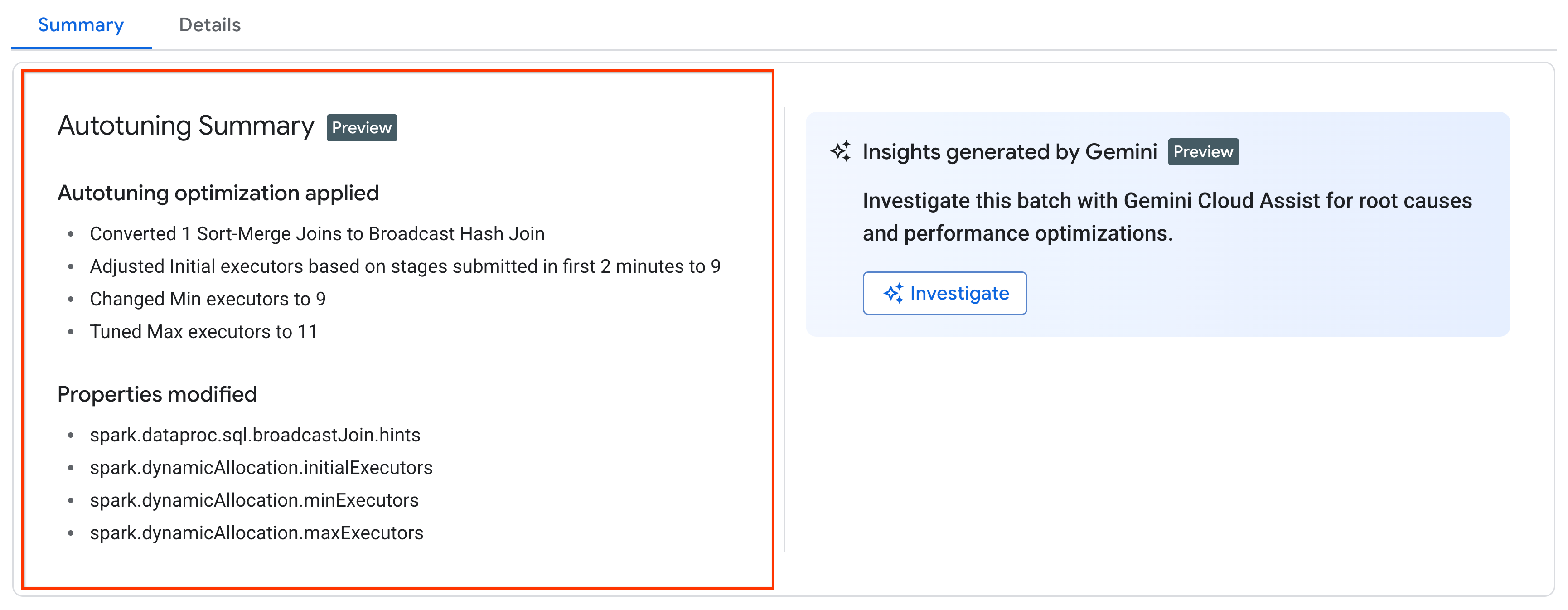This screenshot has width=1568, height=610.
Task: Click the Insights generated by Gemini title
Action: 1009,151
